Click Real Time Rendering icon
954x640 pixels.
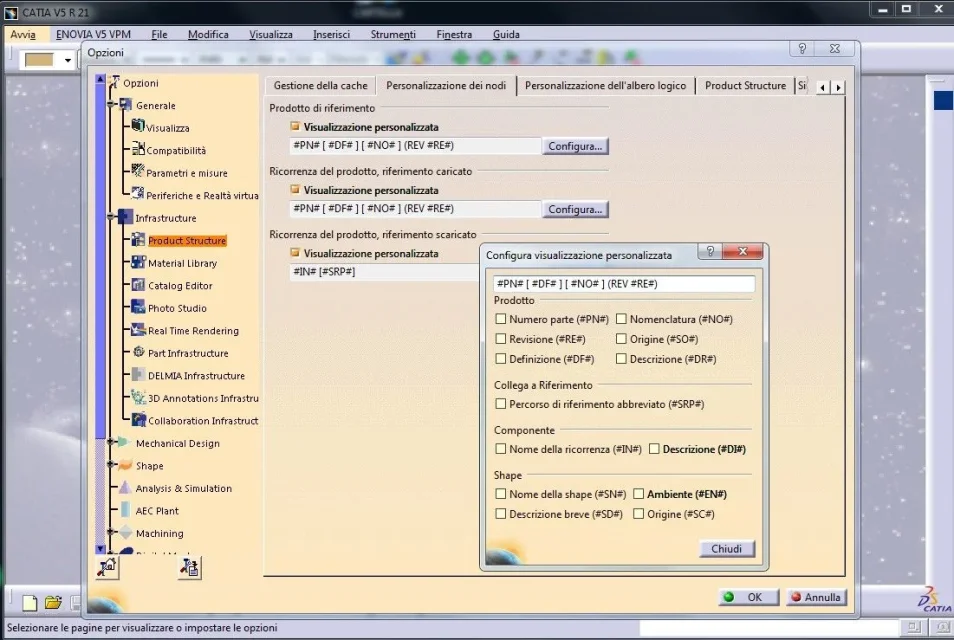point(139,330)
